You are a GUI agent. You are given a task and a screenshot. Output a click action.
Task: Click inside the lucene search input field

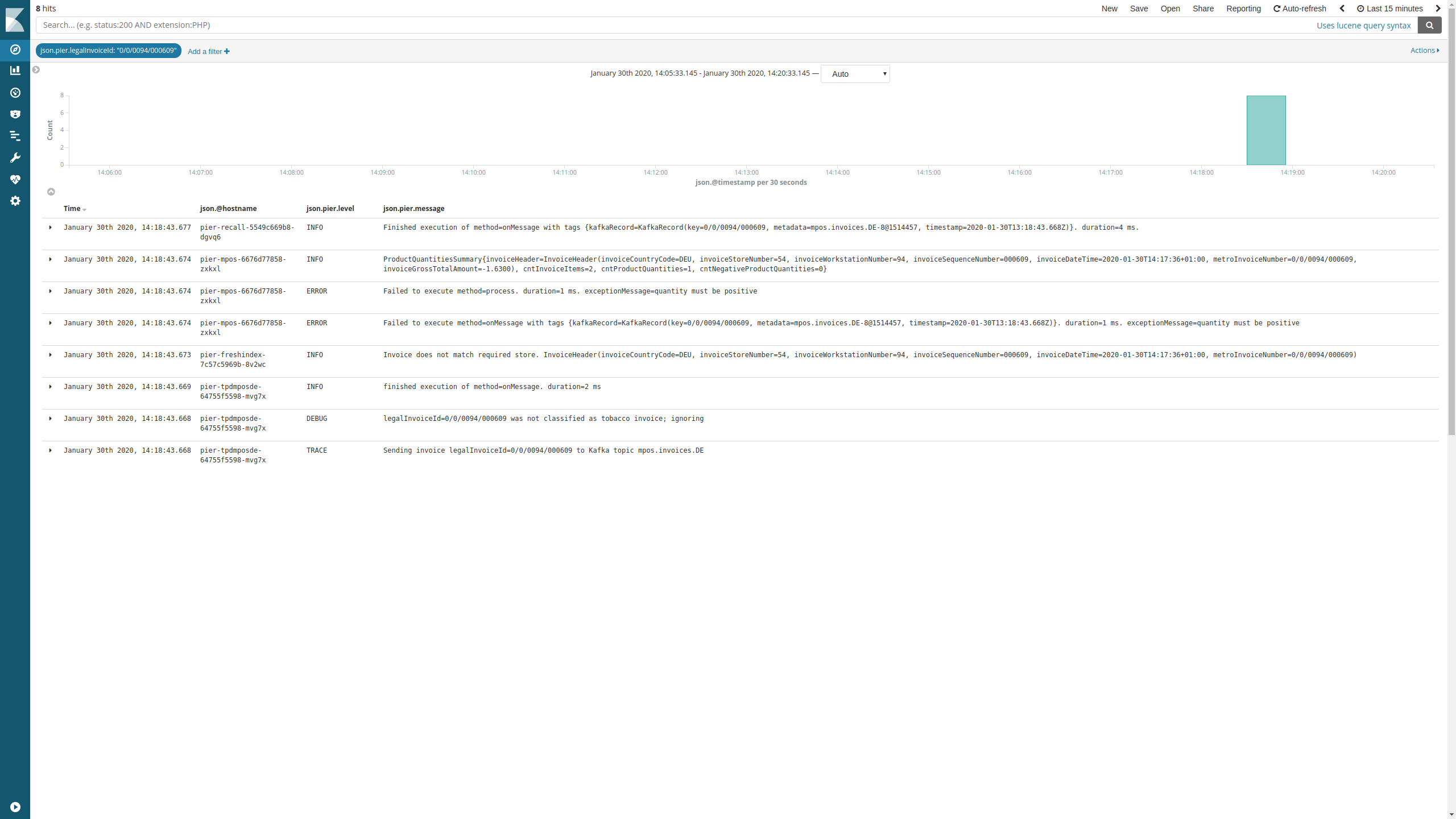[x=398, y=25]
